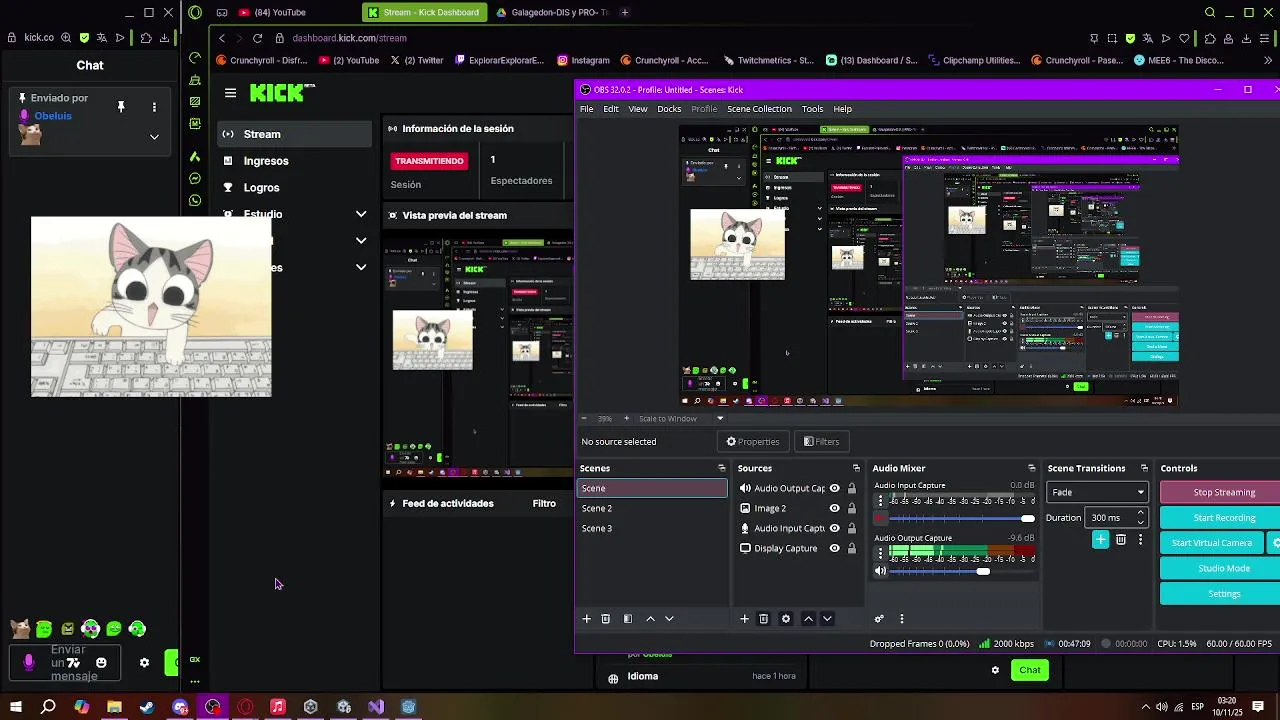Expand the Estudio sidebar section
Viewport: 1280px width, 720px height.
point(361,214)
